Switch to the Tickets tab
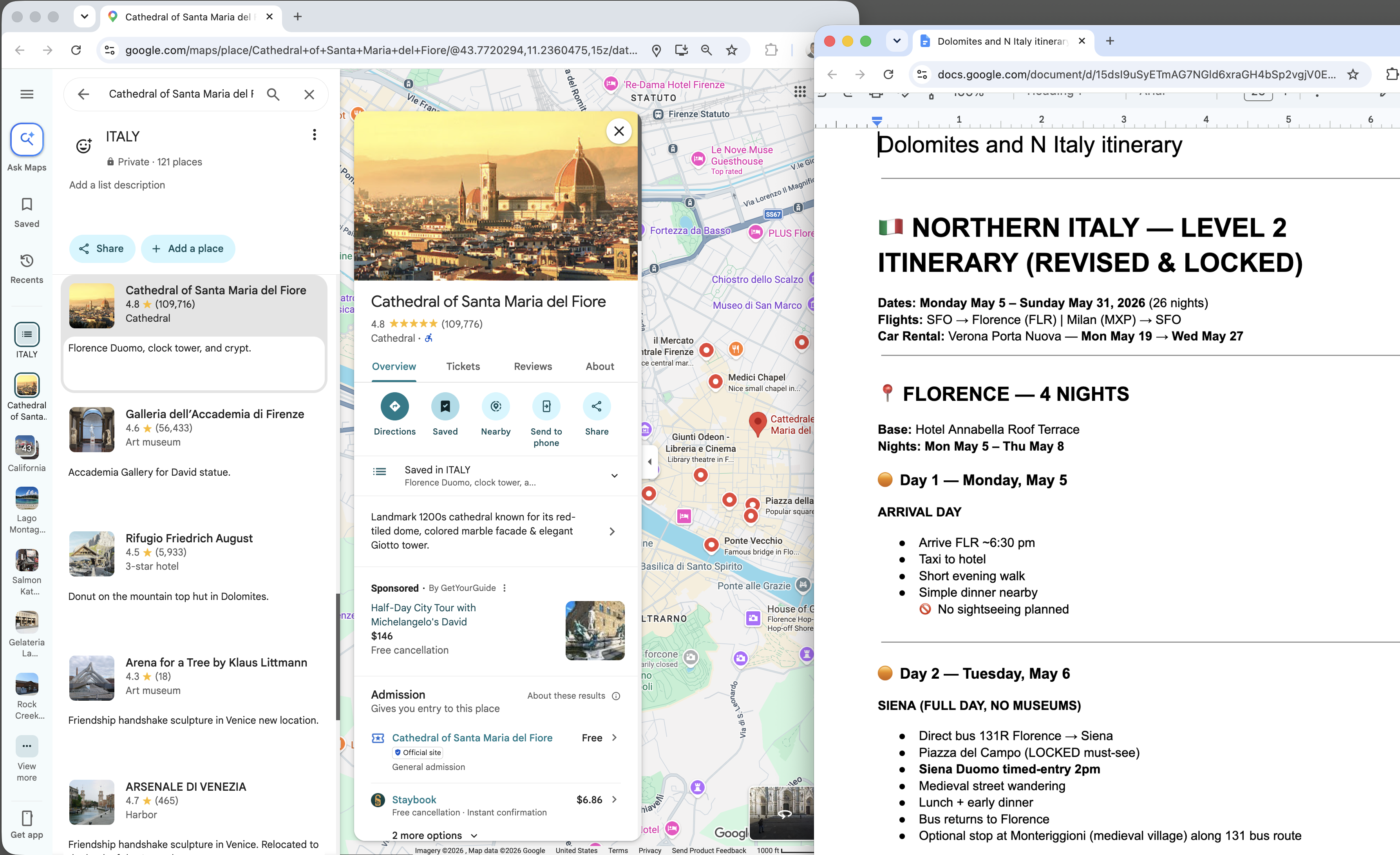This screenshot has height=855, width=1400. [463, 366]
